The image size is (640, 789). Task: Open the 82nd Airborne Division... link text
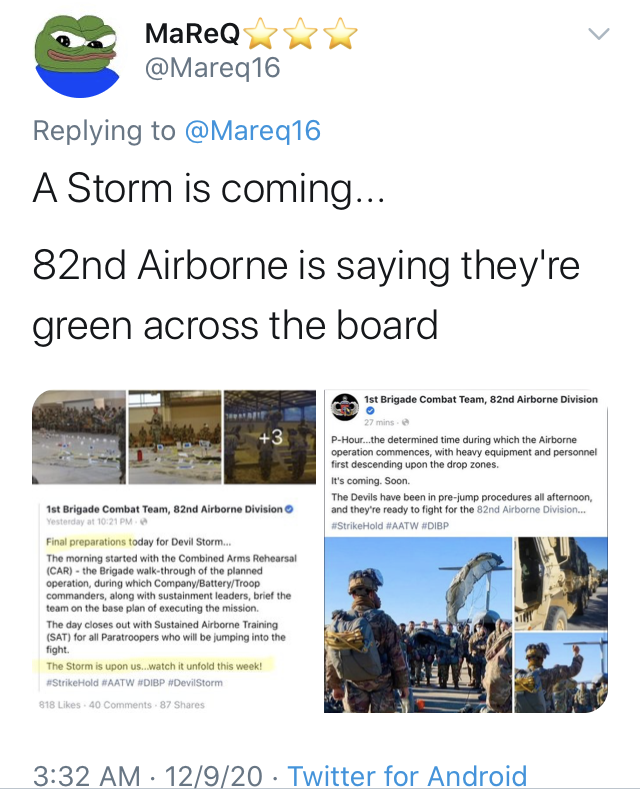pos(531,509)
